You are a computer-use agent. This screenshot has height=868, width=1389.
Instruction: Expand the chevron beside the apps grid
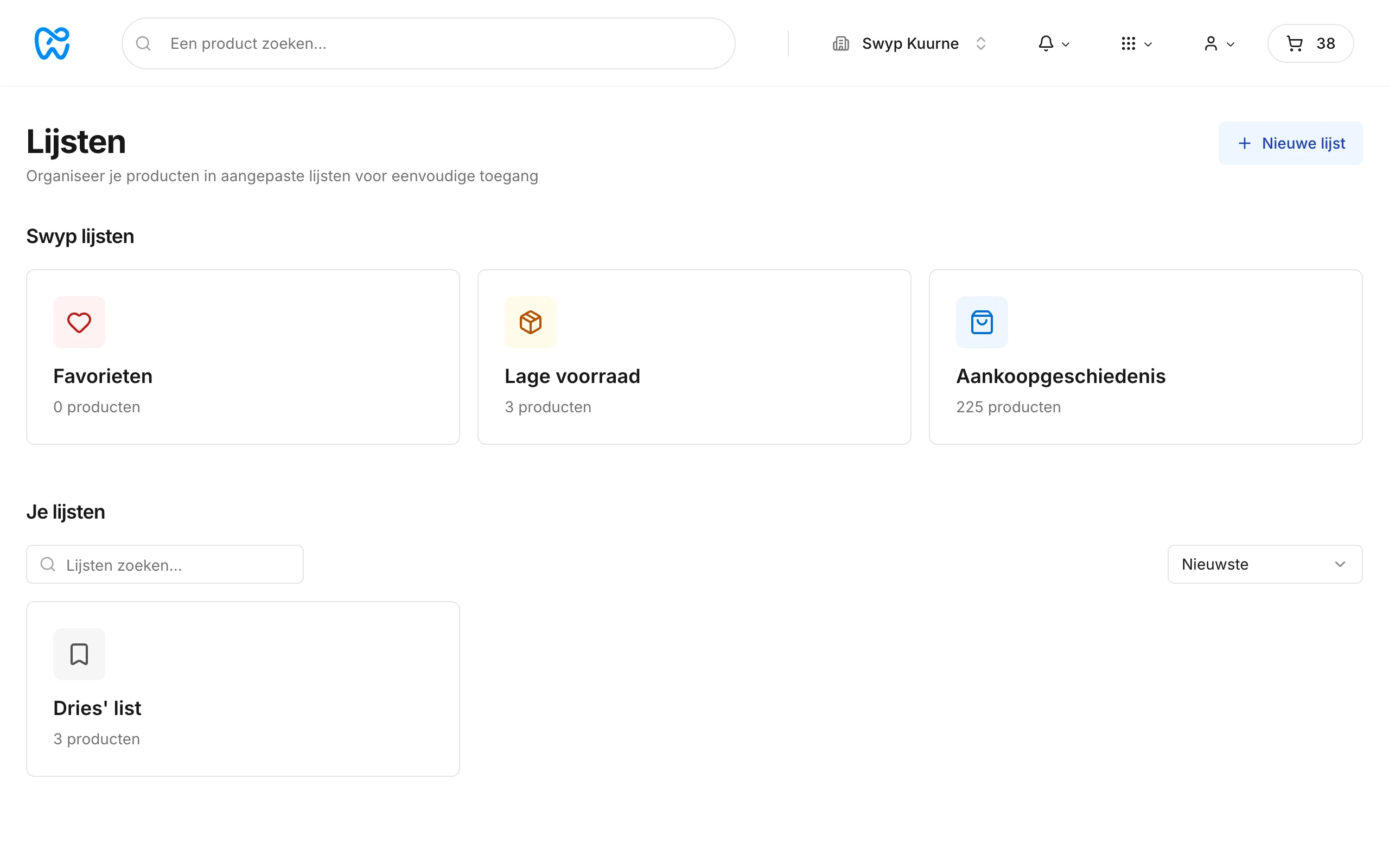point(1148,44)
